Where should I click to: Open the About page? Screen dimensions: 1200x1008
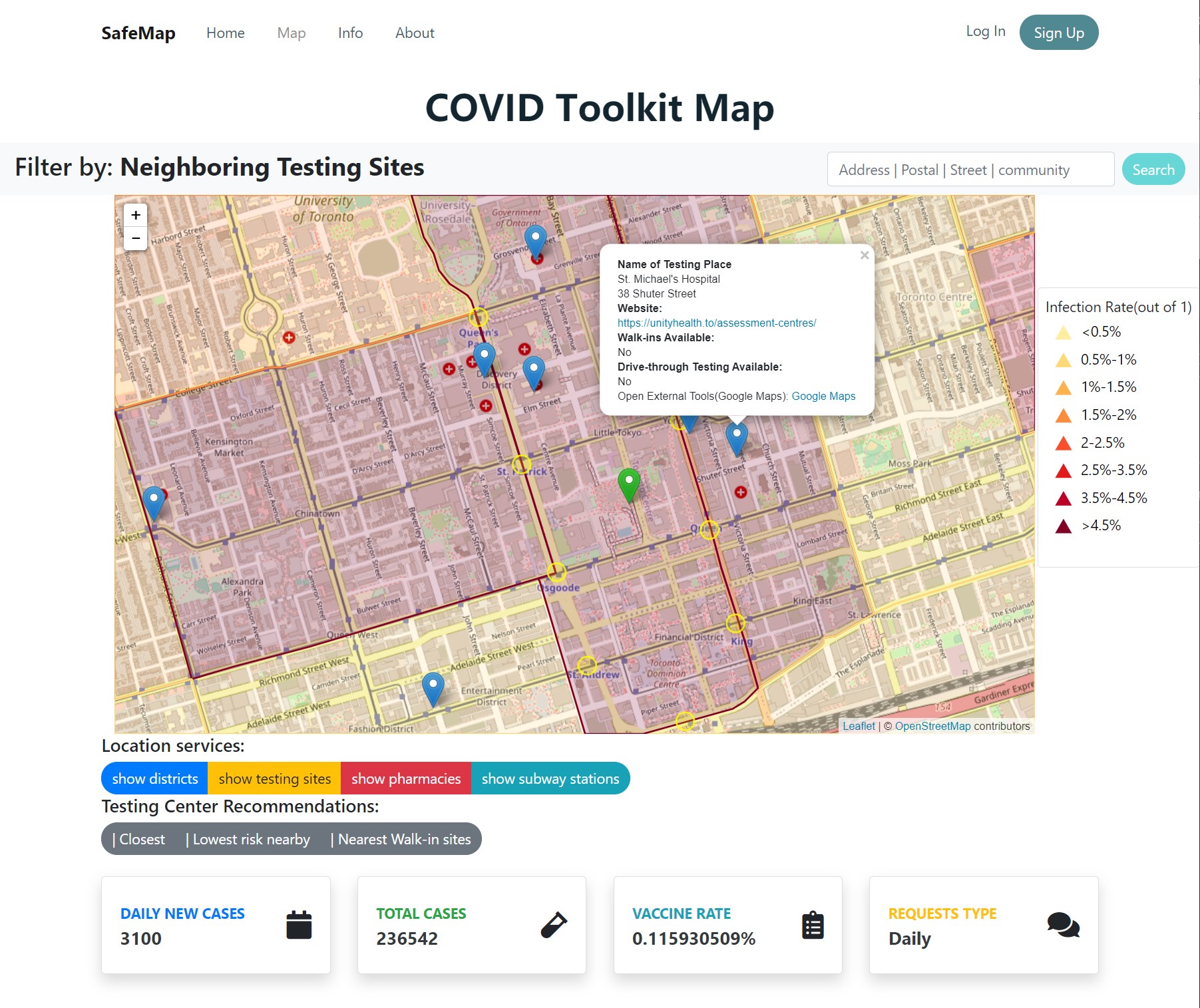point(414,33)
